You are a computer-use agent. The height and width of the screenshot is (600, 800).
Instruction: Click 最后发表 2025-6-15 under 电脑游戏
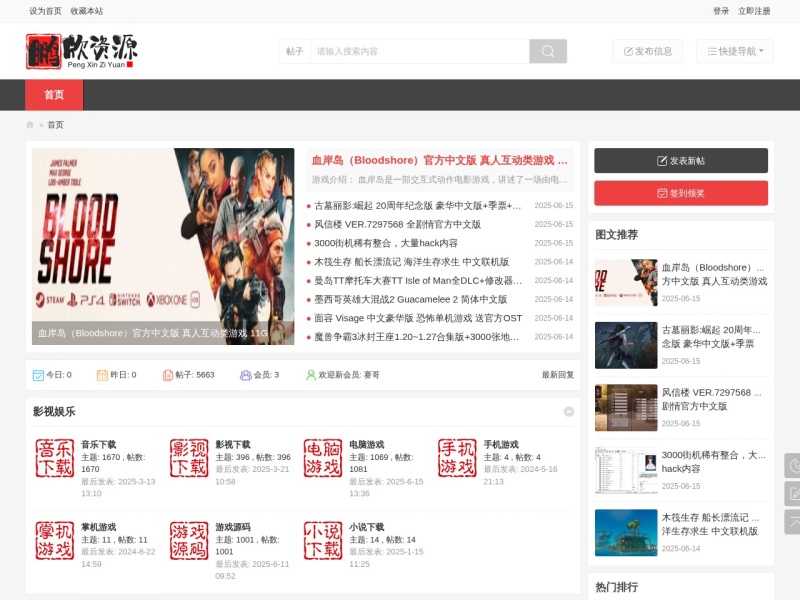point(386,488)
